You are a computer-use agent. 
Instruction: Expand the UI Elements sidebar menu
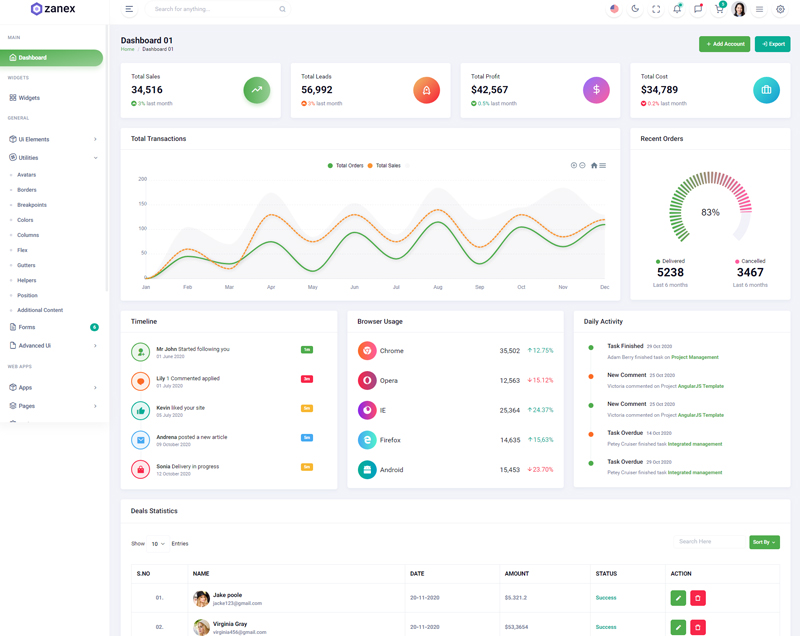pyautogui.click(x=53, y=139)
